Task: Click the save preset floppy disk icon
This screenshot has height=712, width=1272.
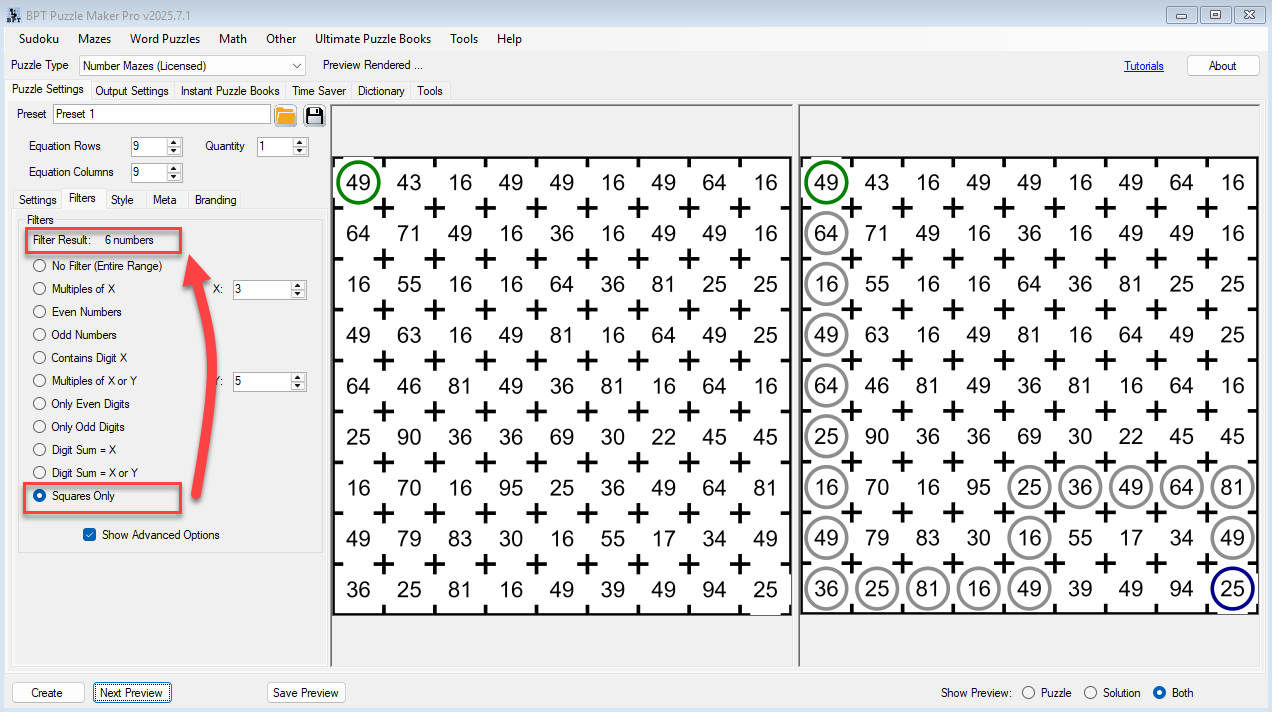Action: [x=314, y=115]
